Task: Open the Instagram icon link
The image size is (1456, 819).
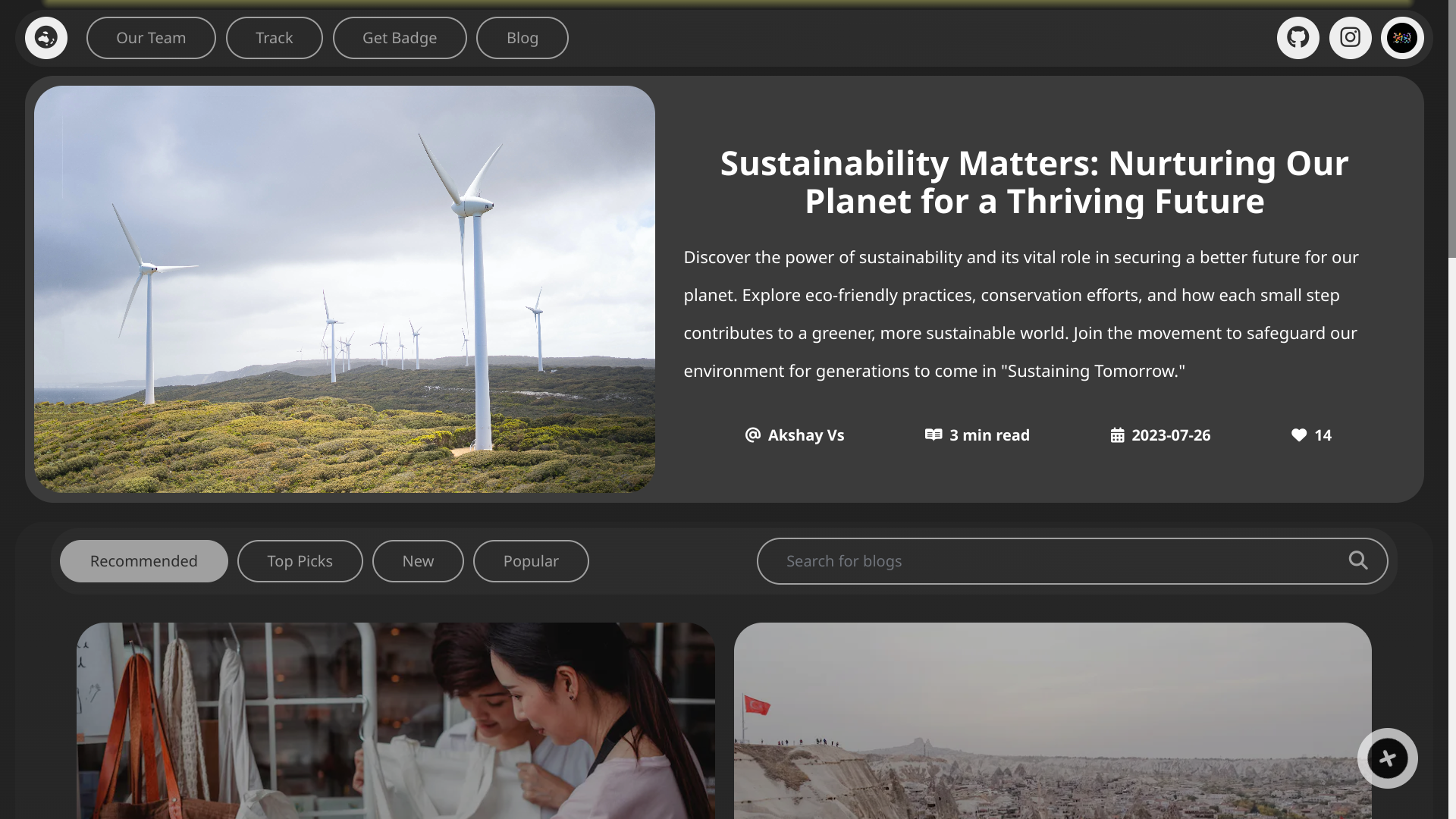Action: [x=1350, y=38]
